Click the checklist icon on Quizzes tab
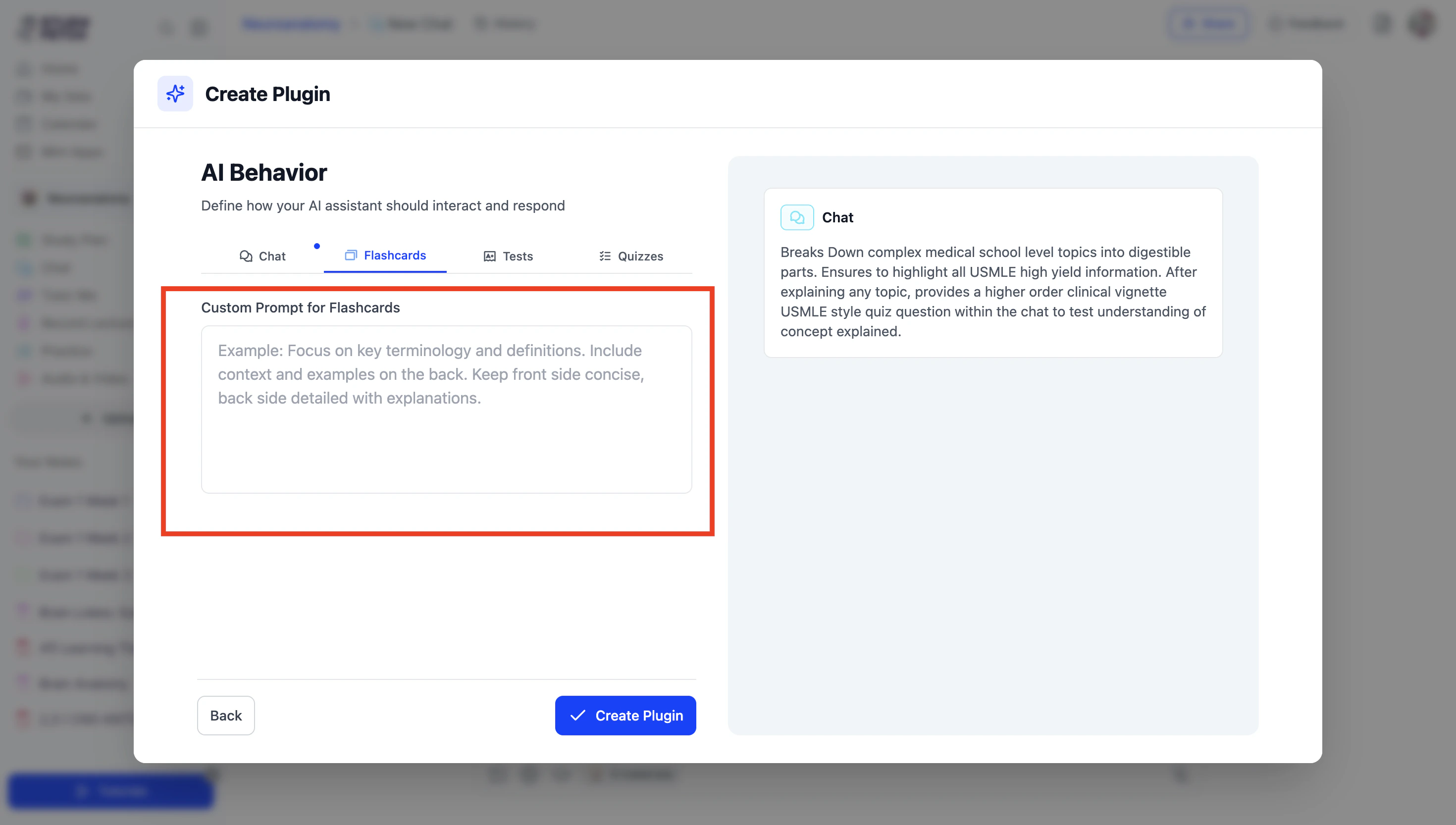Image resolution: width=1456 pixels, height=825 pixels. pos(605,256)
